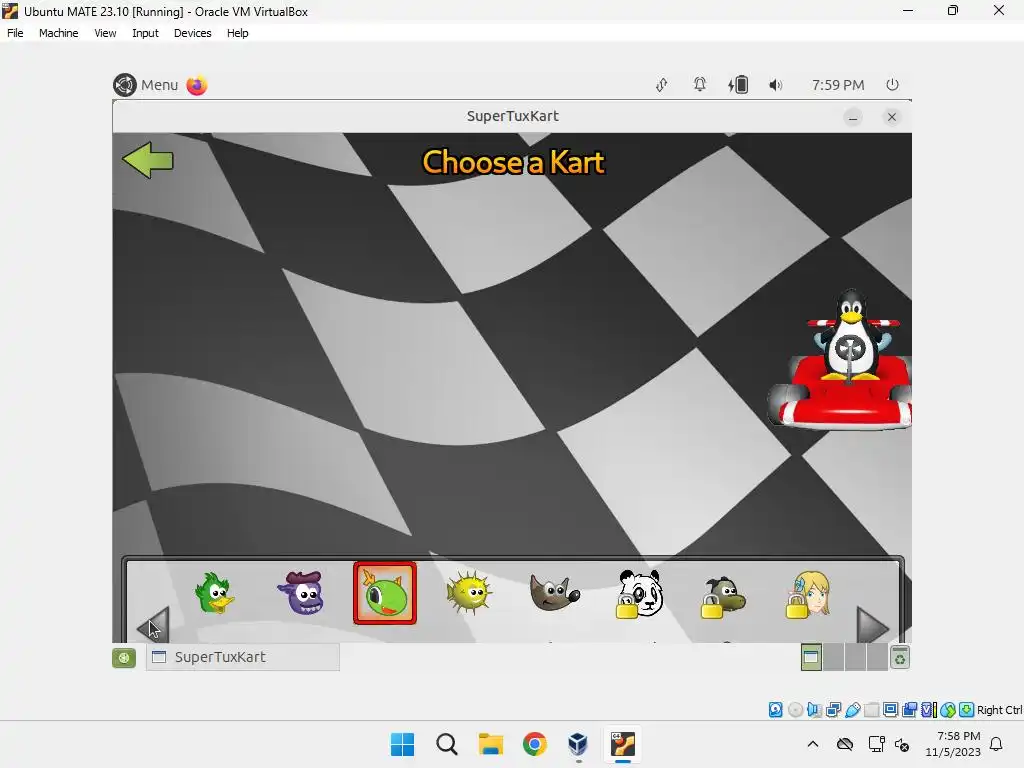Pick the locked gnu character kart
The image size is (1024, 768).
723,596
